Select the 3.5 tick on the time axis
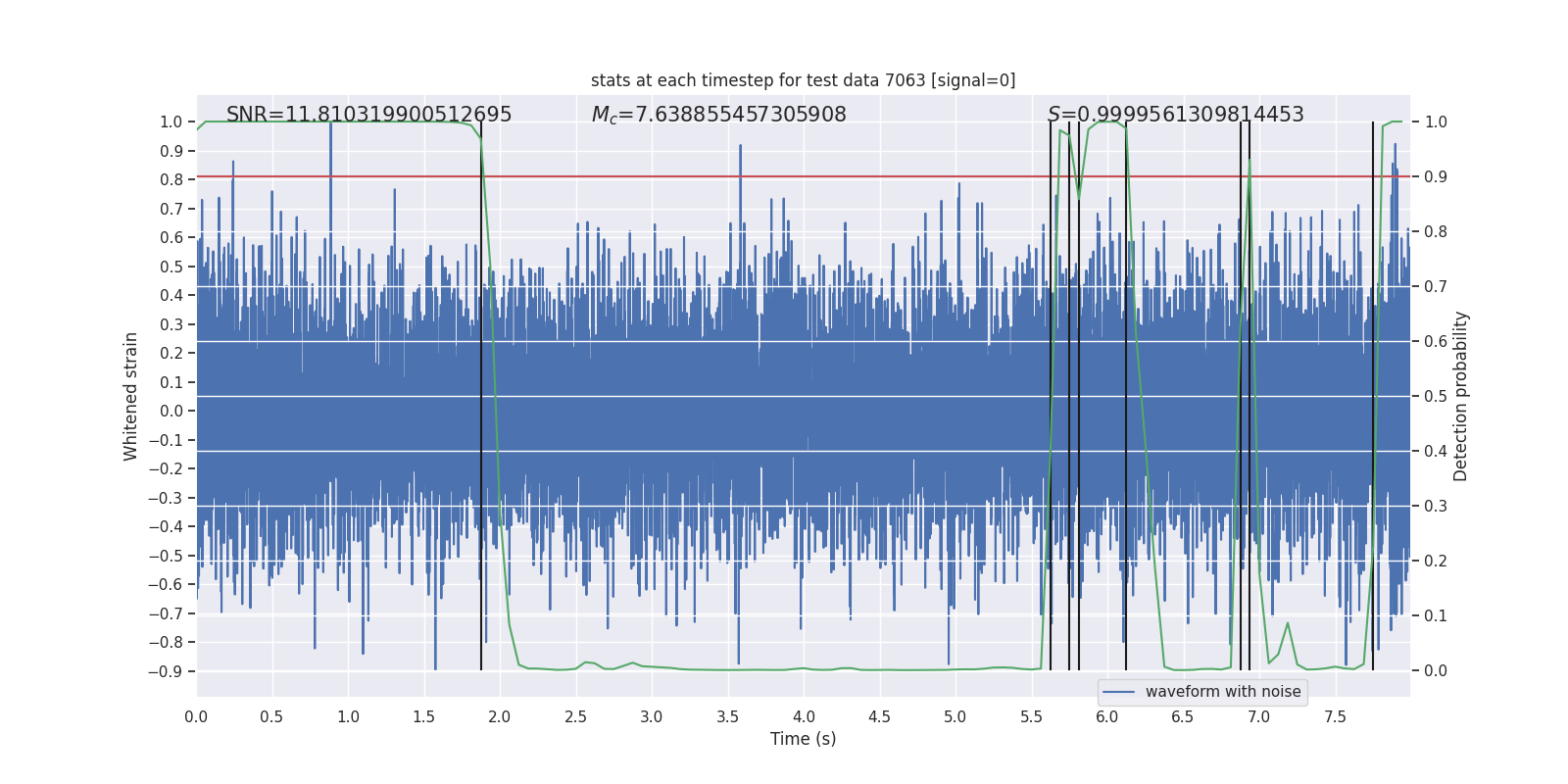 (x=727, y=716)
